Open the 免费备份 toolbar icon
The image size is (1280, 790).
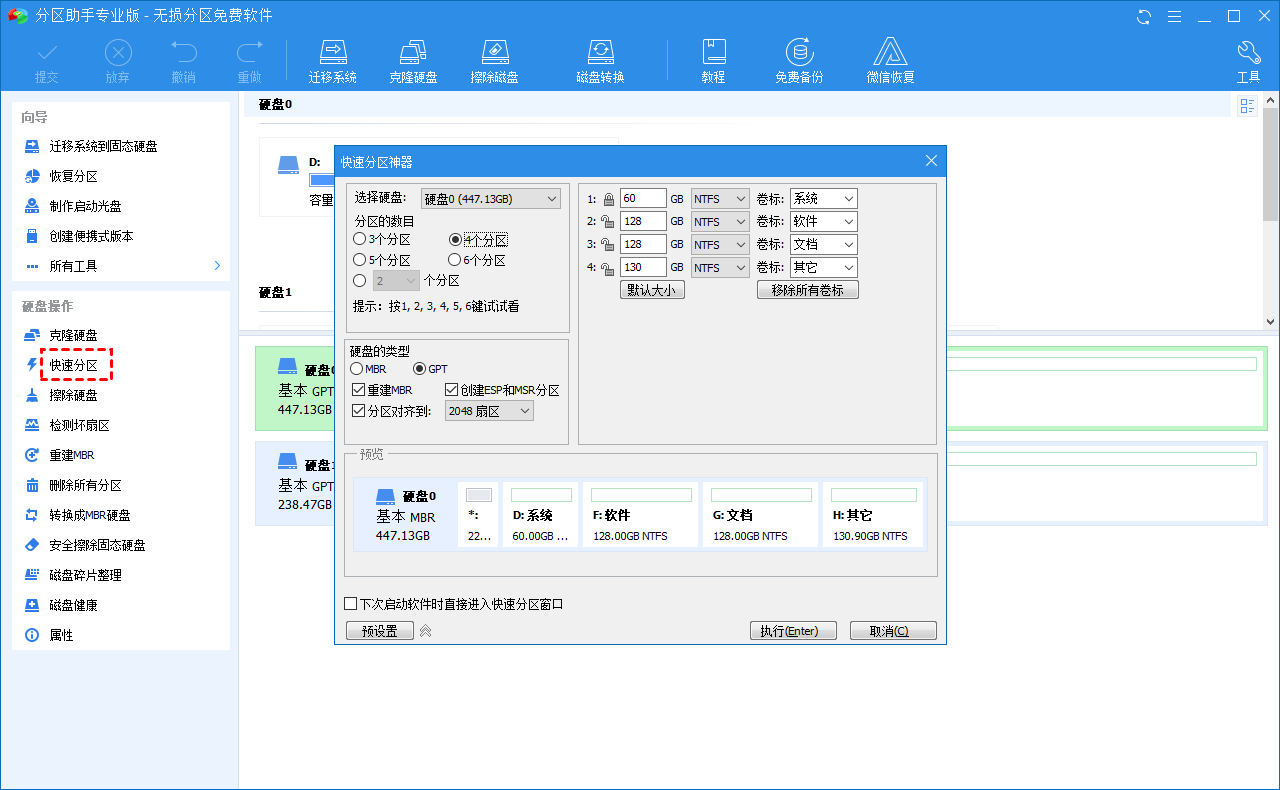799,62
